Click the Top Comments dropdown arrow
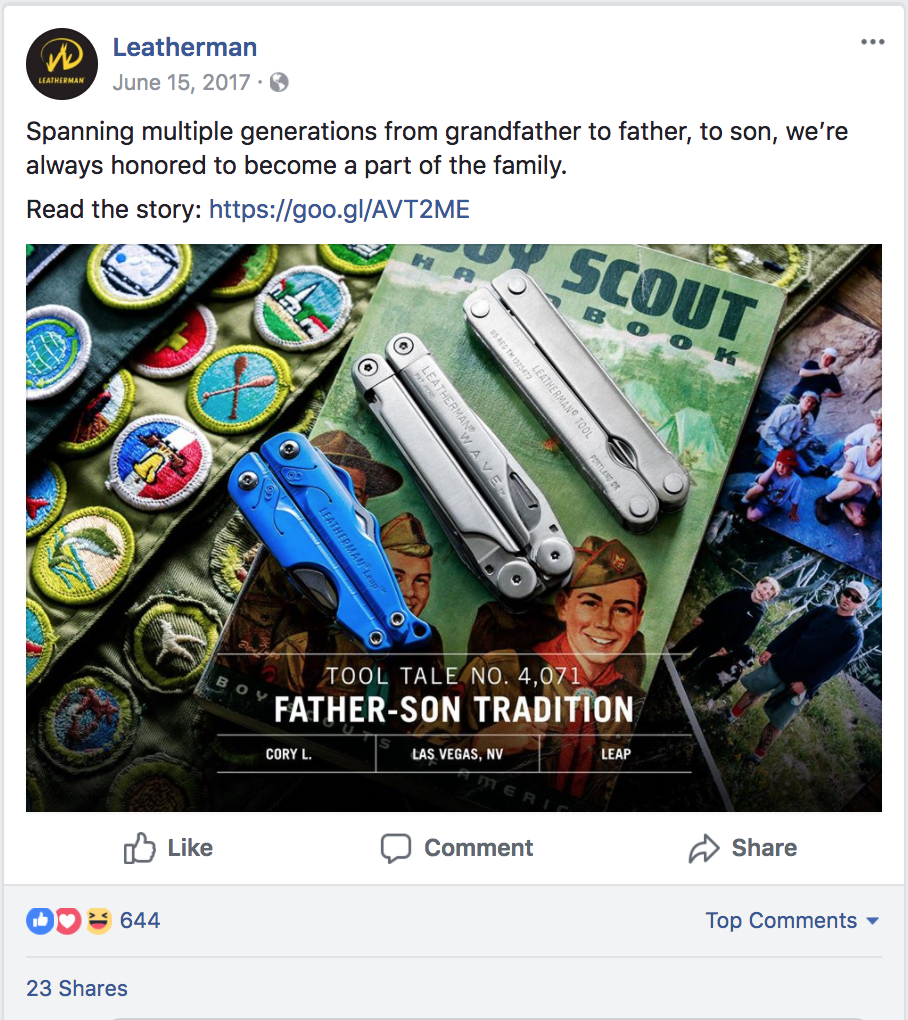 [x=873, y=921]
